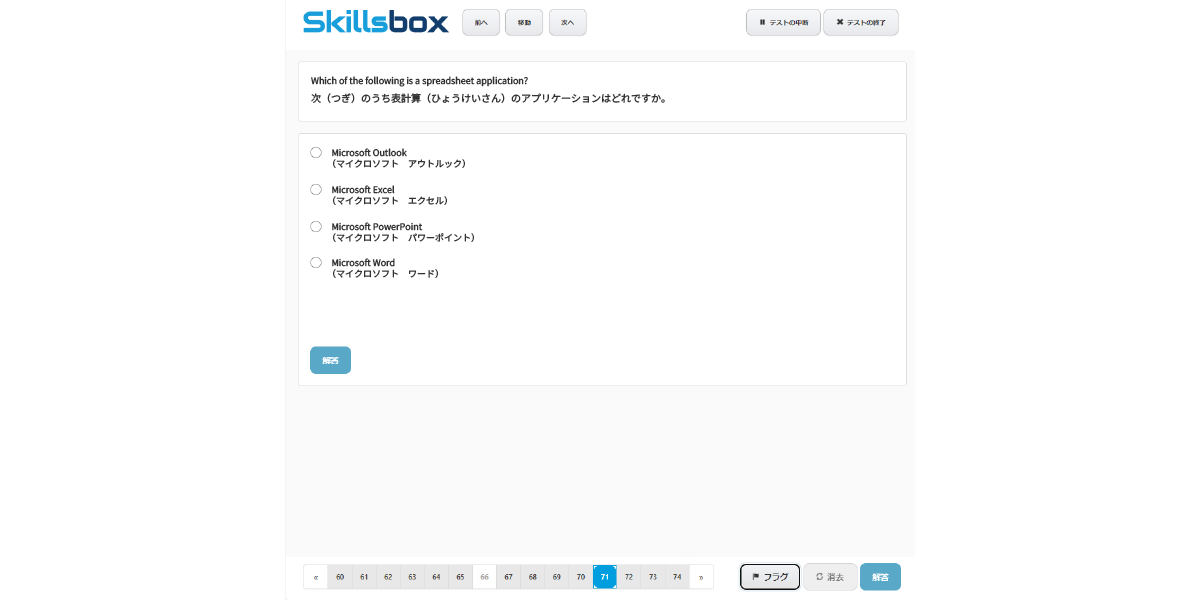
Task: Open the 移動 jump button
Action: (x=524, y=22)
